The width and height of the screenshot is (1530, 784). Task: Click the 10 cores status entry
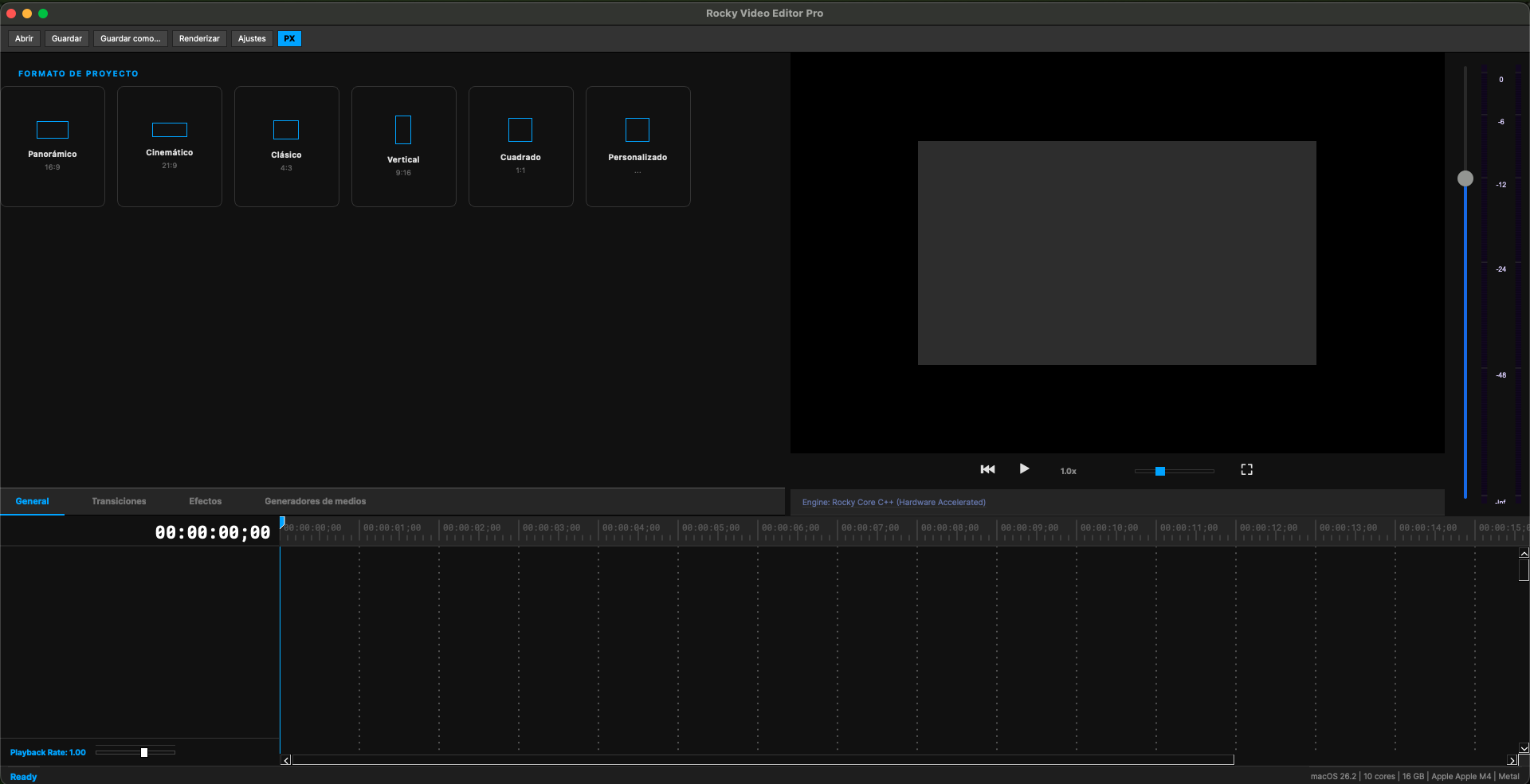click(1379, 776)
